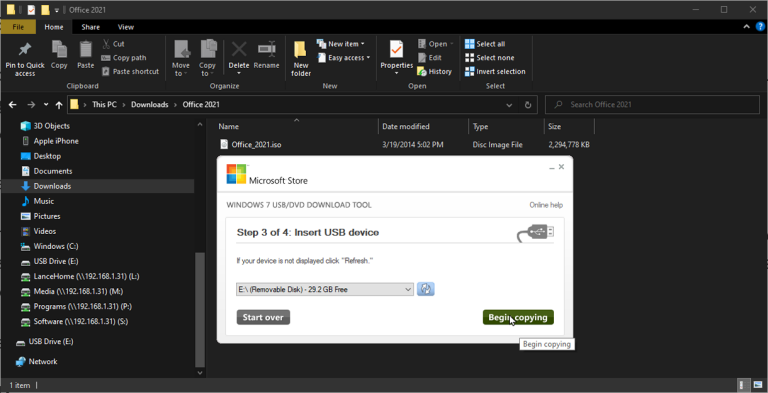The width and height of the screenshot is (768, 393).
Task: Click Select none
Action: pyautogui.click(x=489, y=58)
